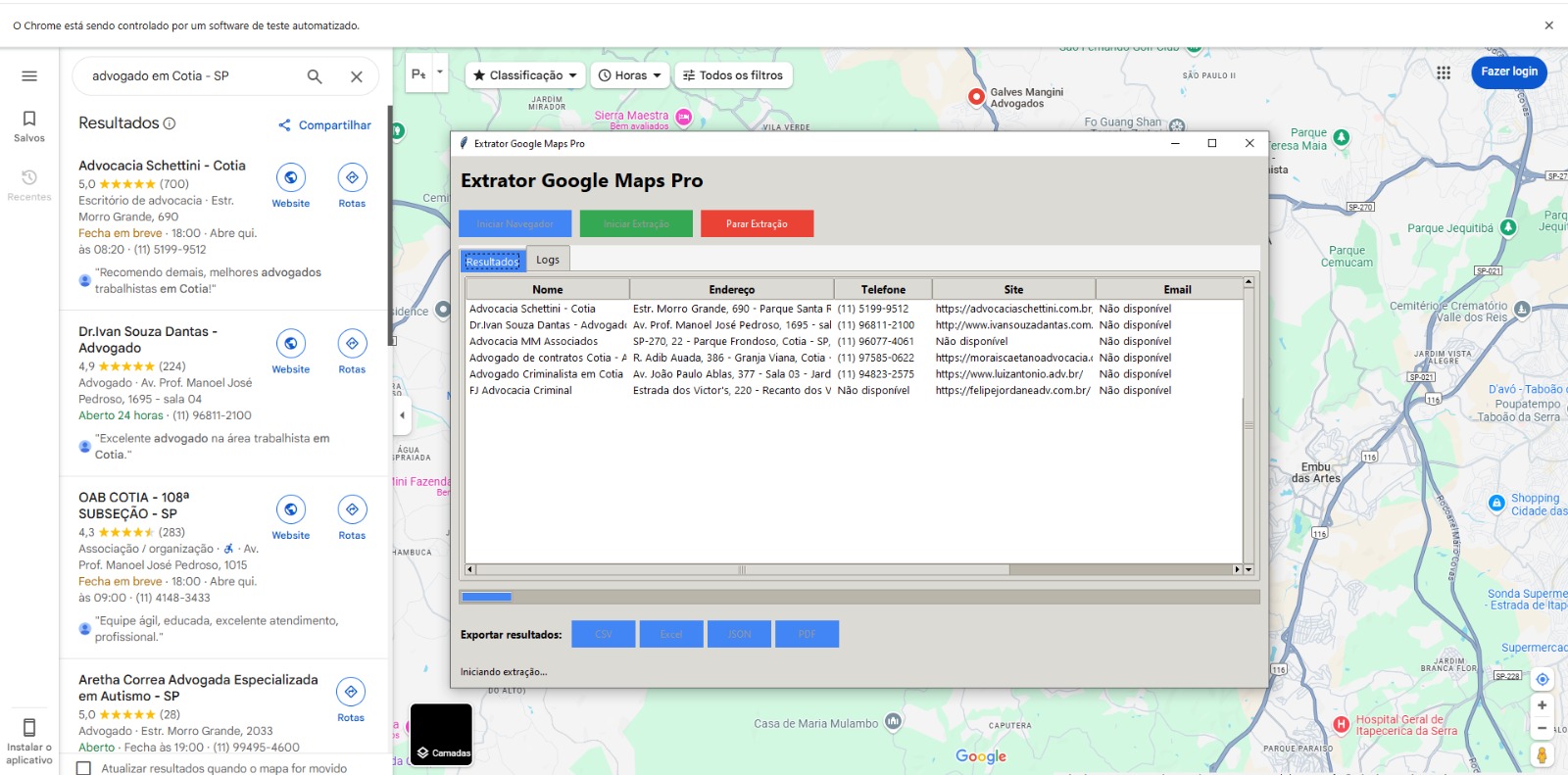
Task: Zoom out on the map
Action: [1542, 728]
